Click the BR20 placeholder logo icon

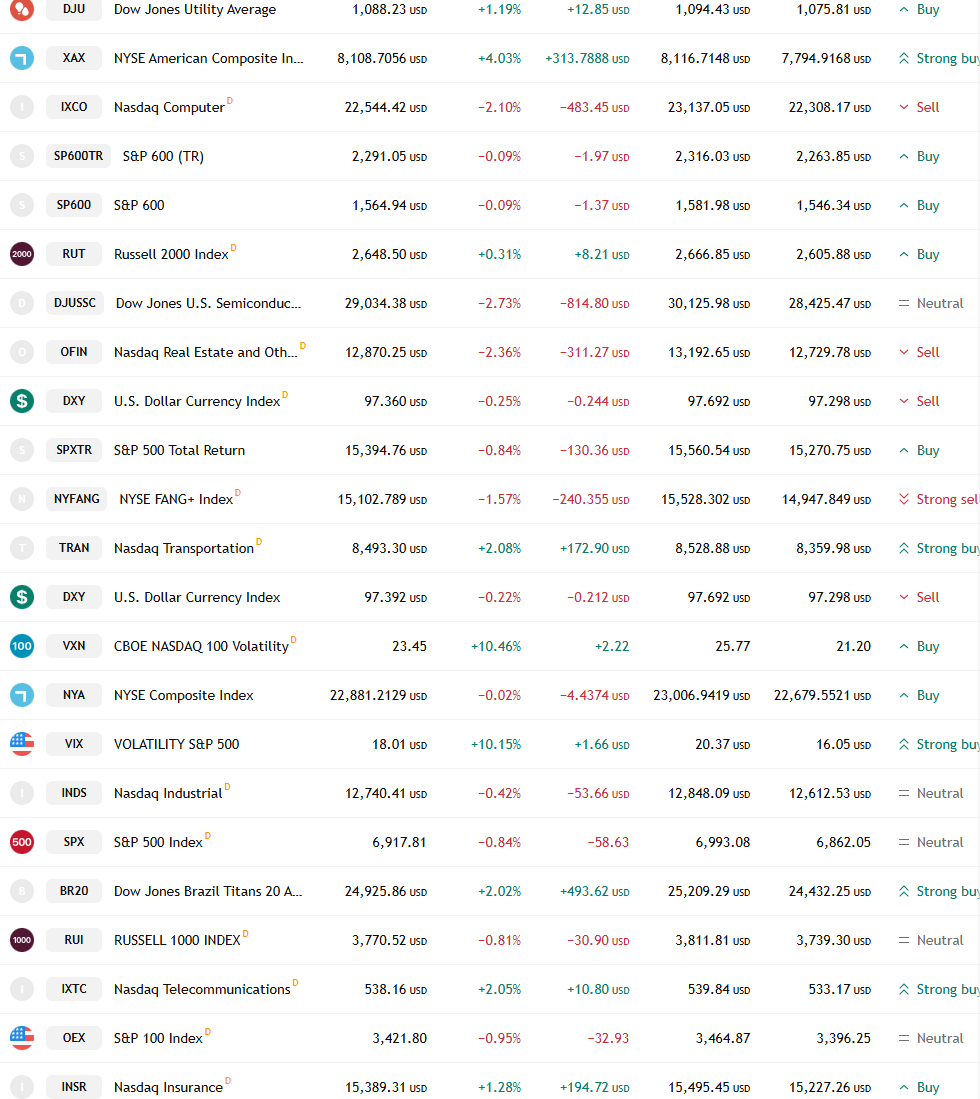click(22, 891)
